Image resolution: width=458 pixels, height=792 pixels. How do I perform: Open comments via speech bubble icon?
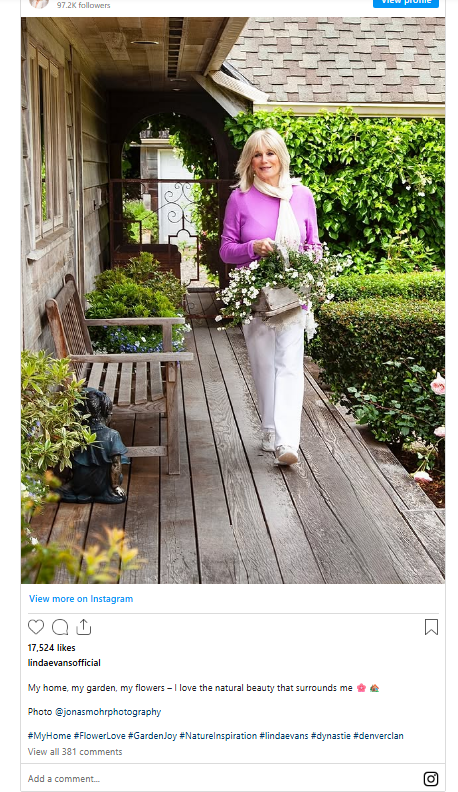(60, 627)
